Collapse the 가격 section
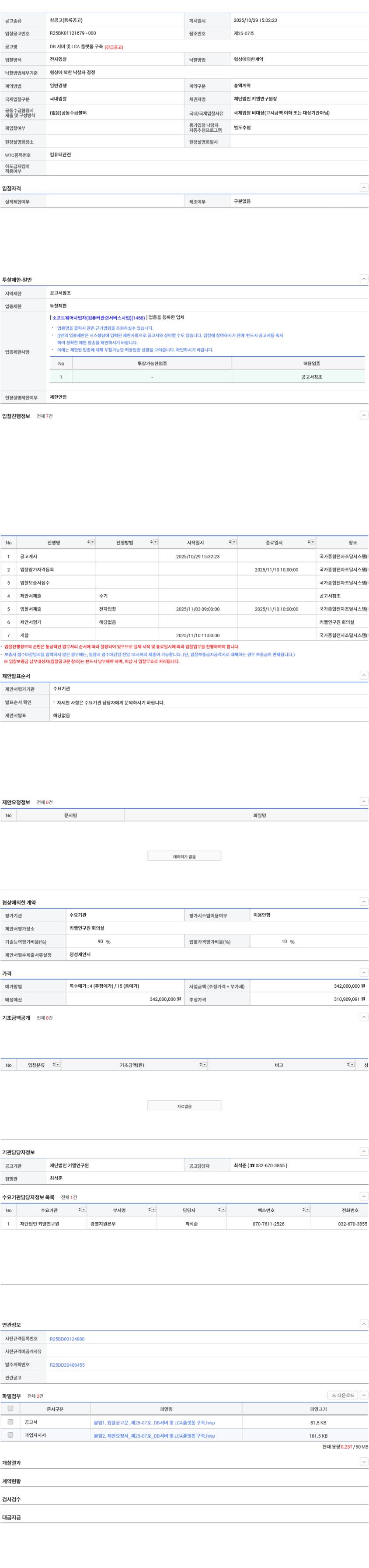The width and height of the screenshot is (369, 1568). [x=363, y=973]
